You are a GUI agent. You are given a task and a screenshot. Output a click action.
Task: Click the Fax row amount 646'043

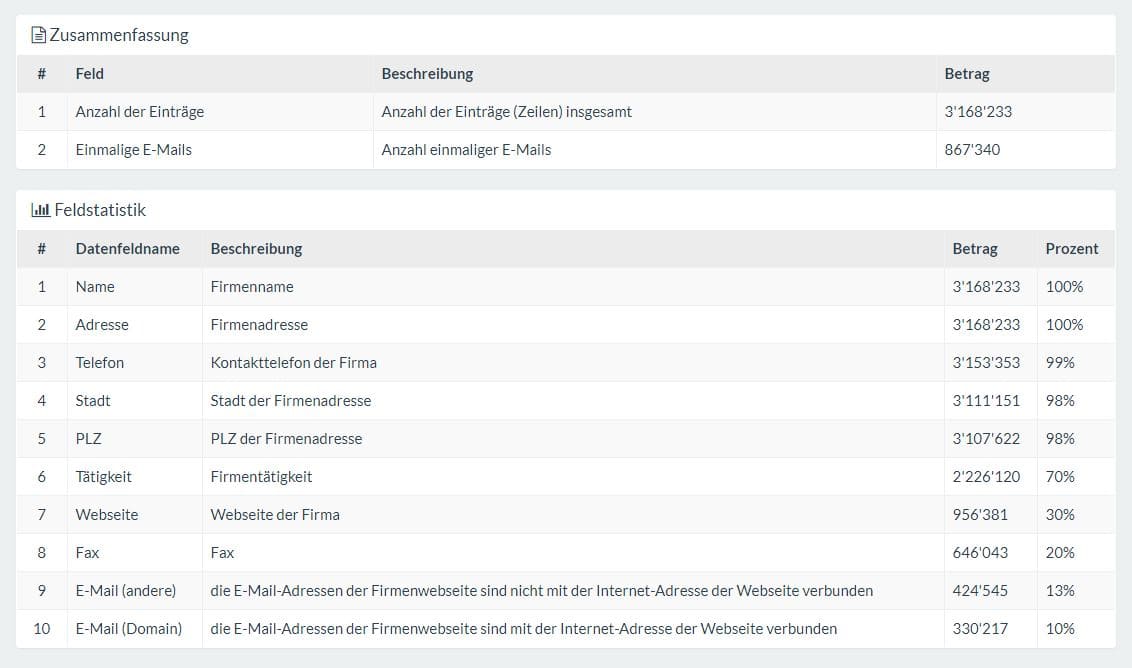click(x=980, y=552)
